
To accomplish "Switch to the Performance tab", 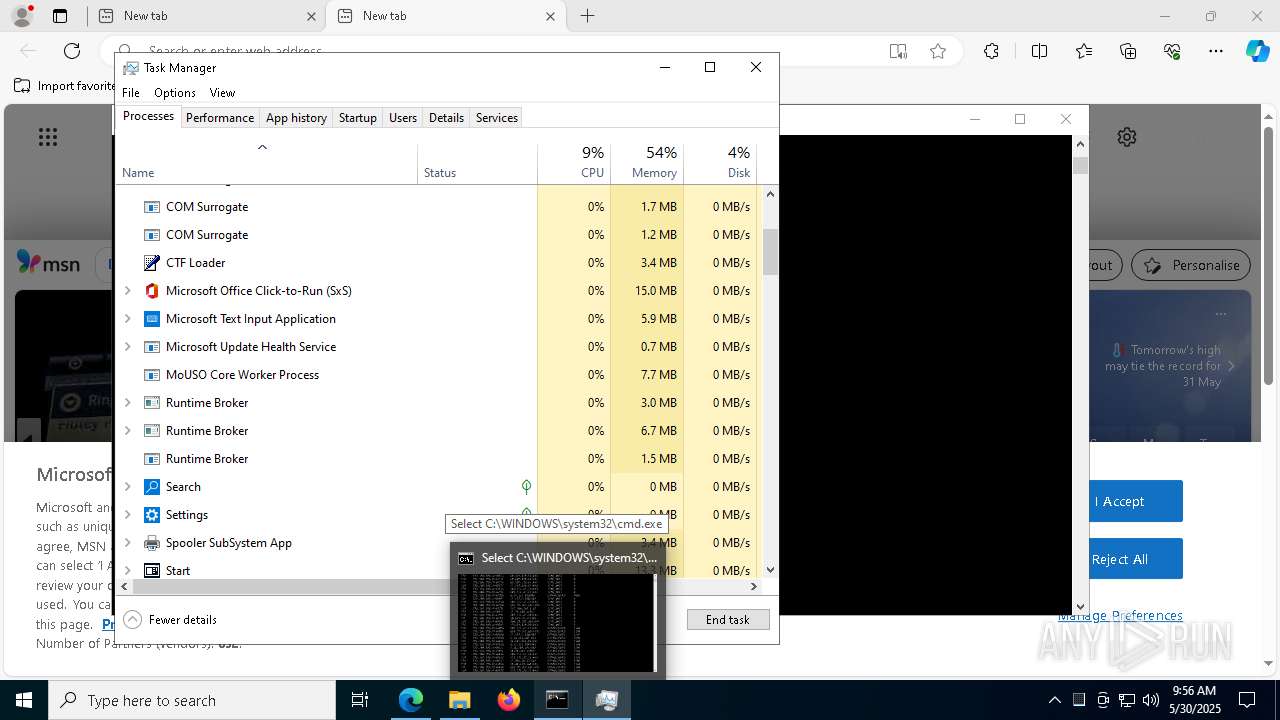I will 220,118.
